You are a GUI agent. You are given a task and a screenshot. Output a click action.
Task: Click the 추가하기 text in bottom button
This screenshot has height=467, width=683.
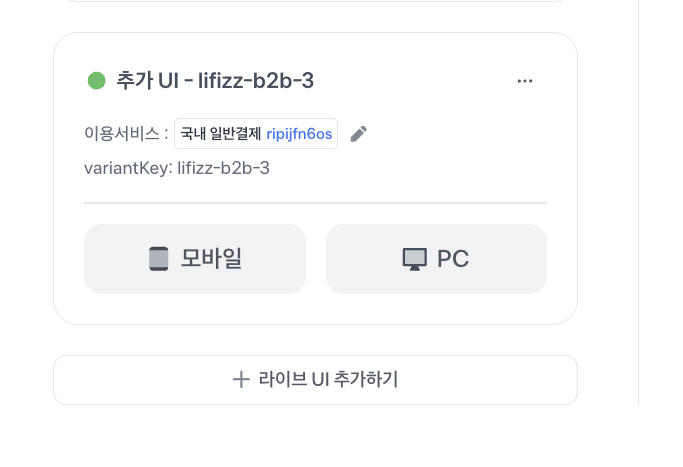(x=366, y=380)
